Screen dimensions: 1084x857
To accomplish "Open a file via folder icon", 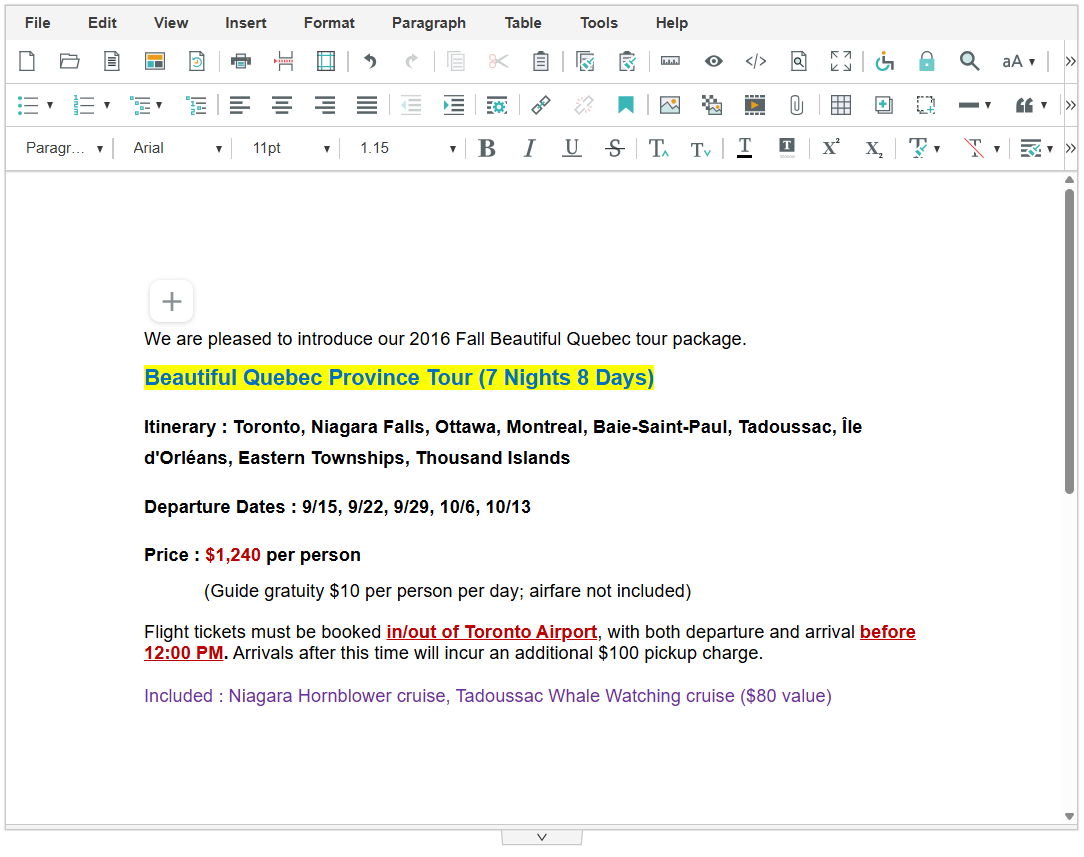I will click(x=69, y=62).
